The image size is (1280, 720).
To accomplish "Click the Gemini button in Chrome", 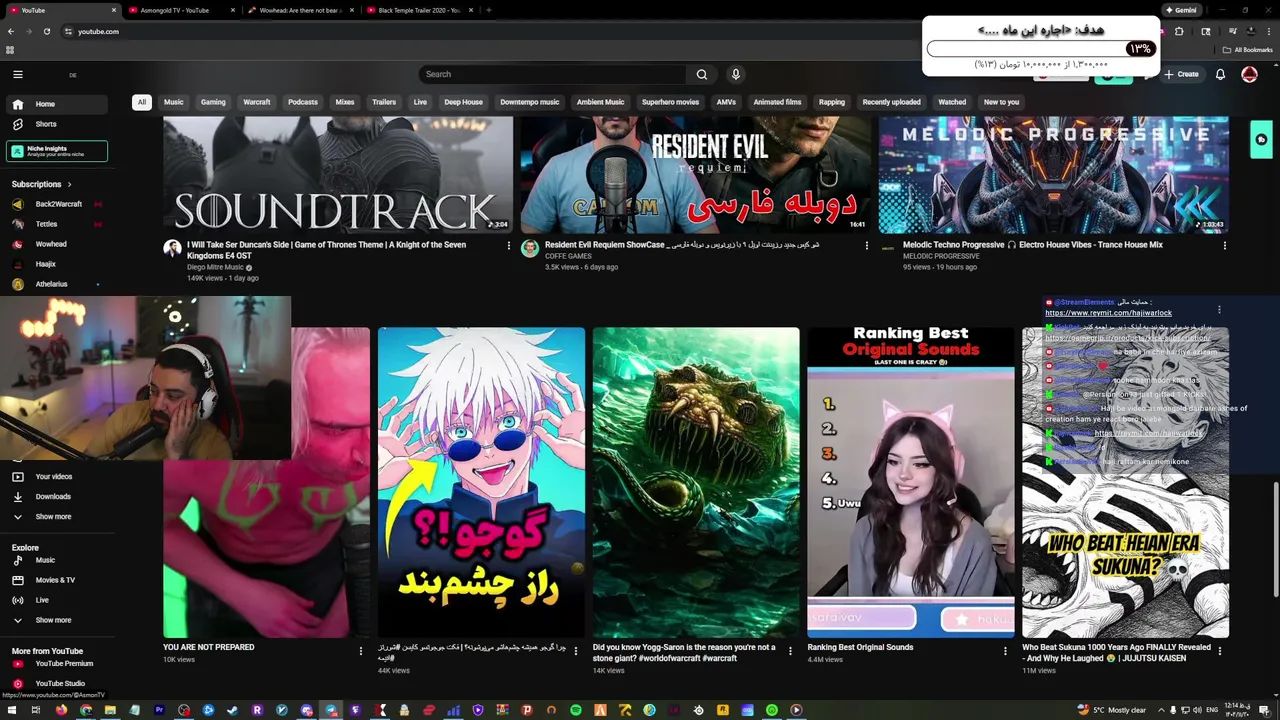I will 1181,10.
